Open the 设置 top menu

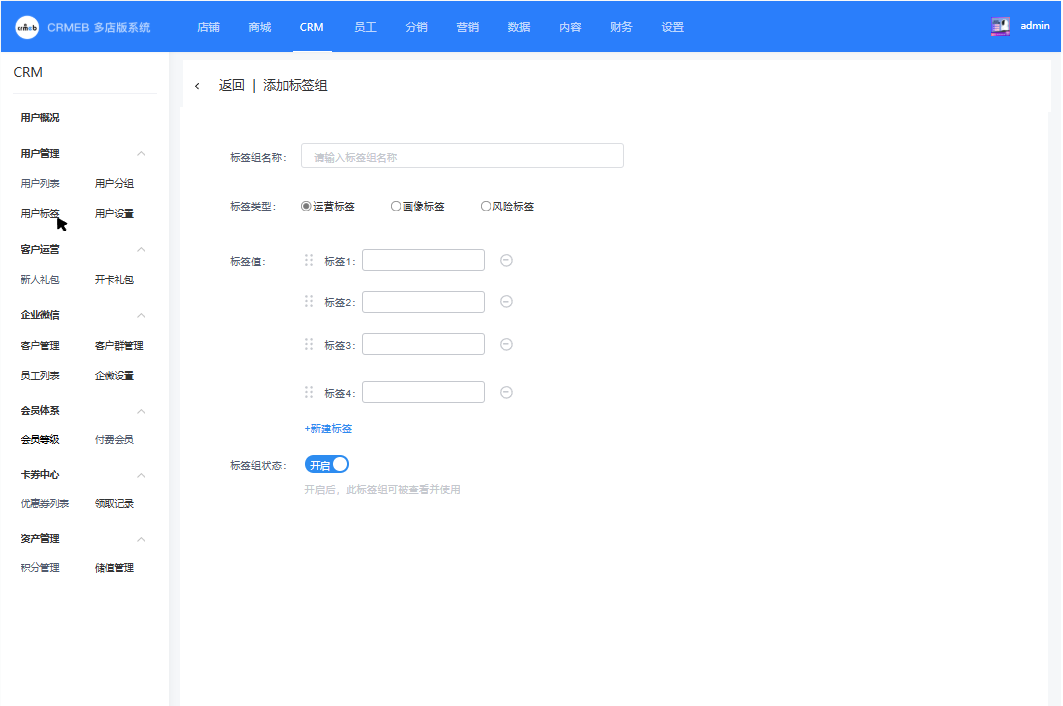pyautogui.click(x=673, y=27)
